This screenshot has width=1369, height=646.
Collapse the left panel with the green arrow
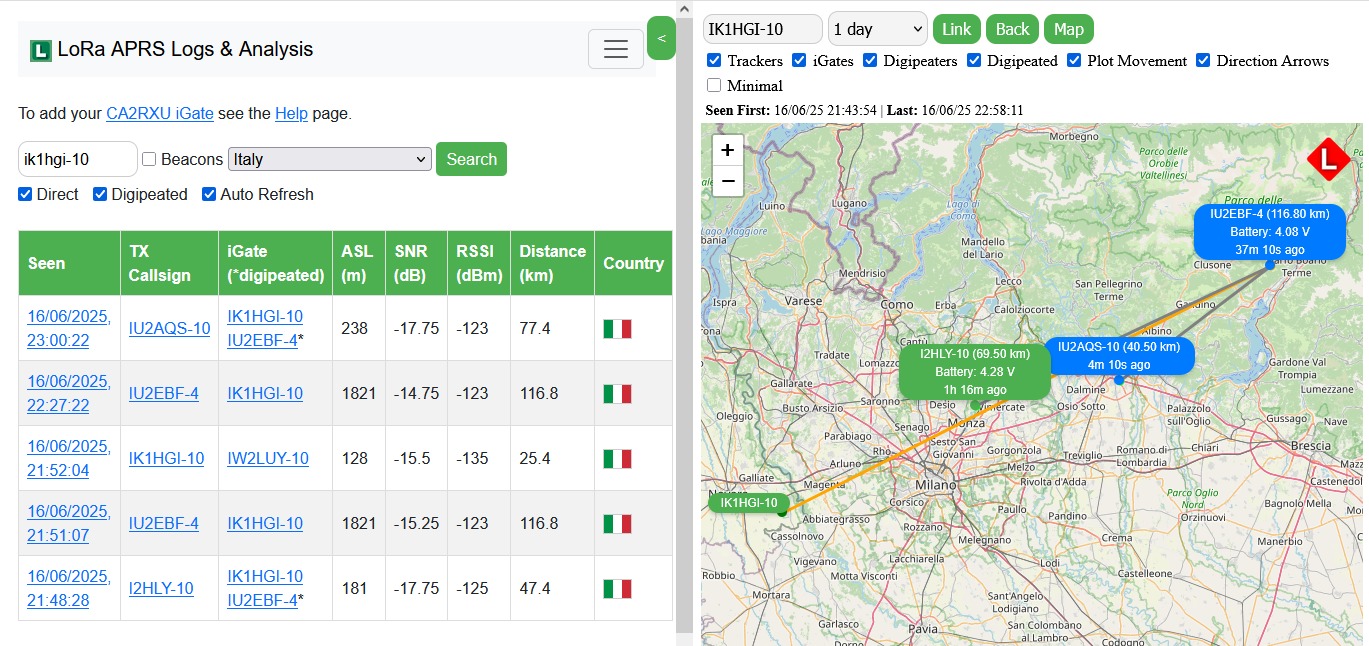point(661,39)
